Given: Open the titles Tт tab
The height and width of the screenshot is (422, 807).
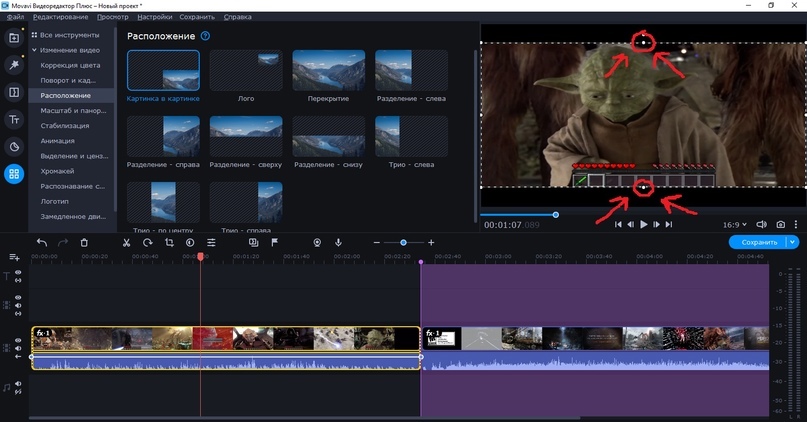Looking at the screenshot, I should coord(14,119).
